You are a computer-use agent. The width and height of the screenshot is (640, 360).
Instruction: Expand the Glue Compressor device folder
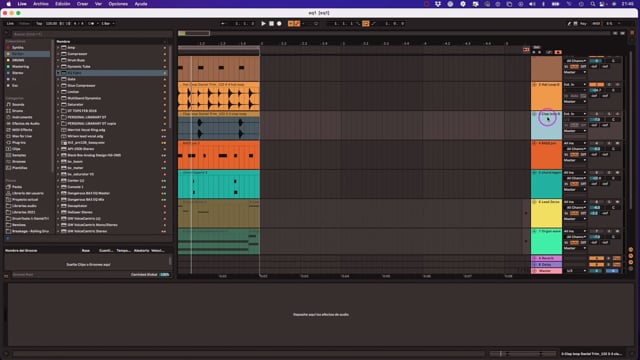[x=58, y=86]
